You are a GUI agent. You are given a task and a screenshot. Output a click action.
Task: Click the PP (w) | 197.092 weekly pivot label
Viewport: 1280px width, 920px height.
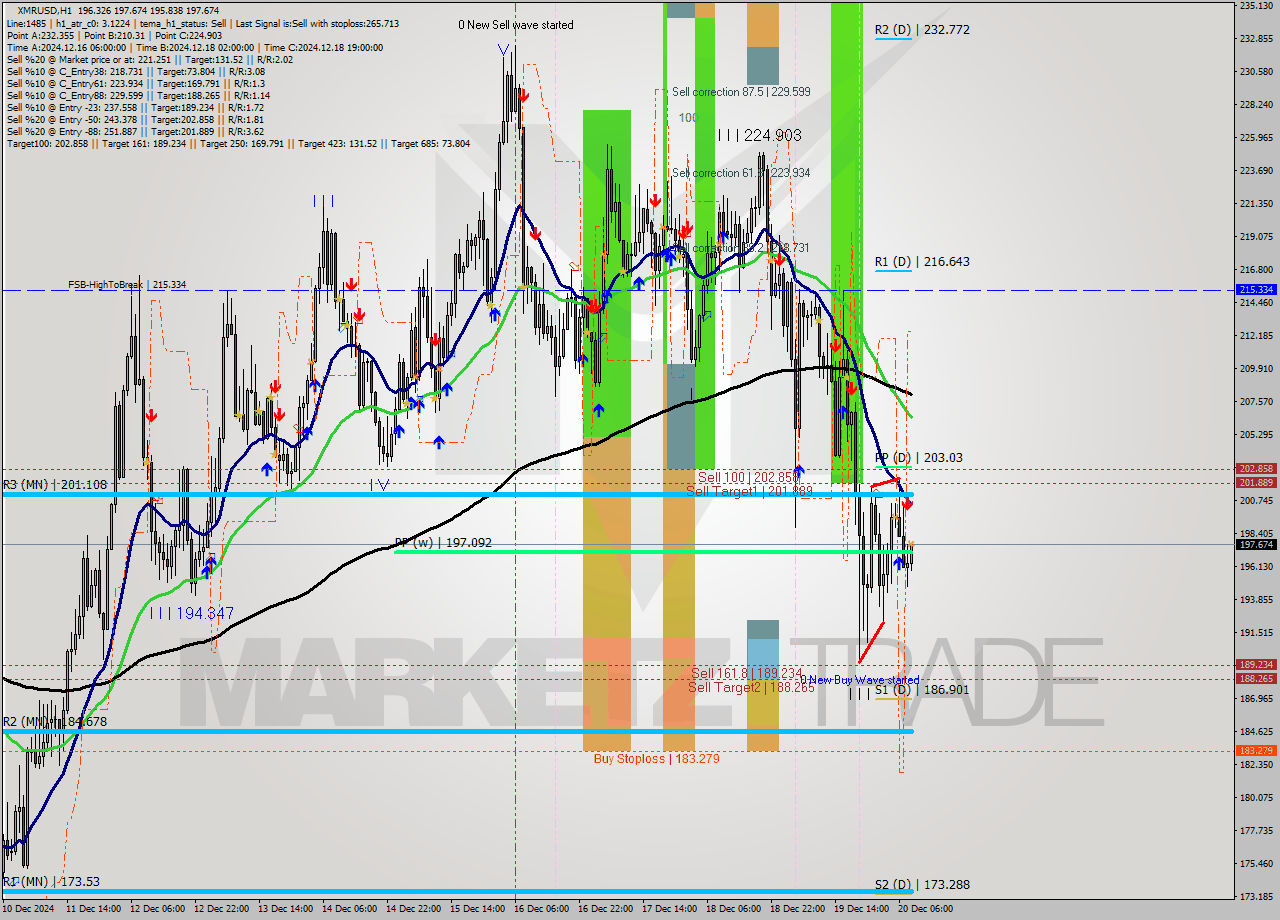coord(443,543)
